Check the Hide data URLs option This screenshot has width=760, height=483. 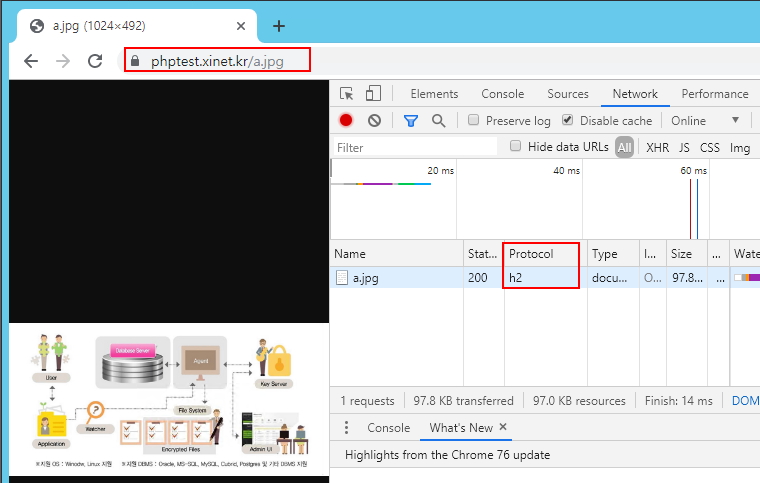tap(516, 146)
